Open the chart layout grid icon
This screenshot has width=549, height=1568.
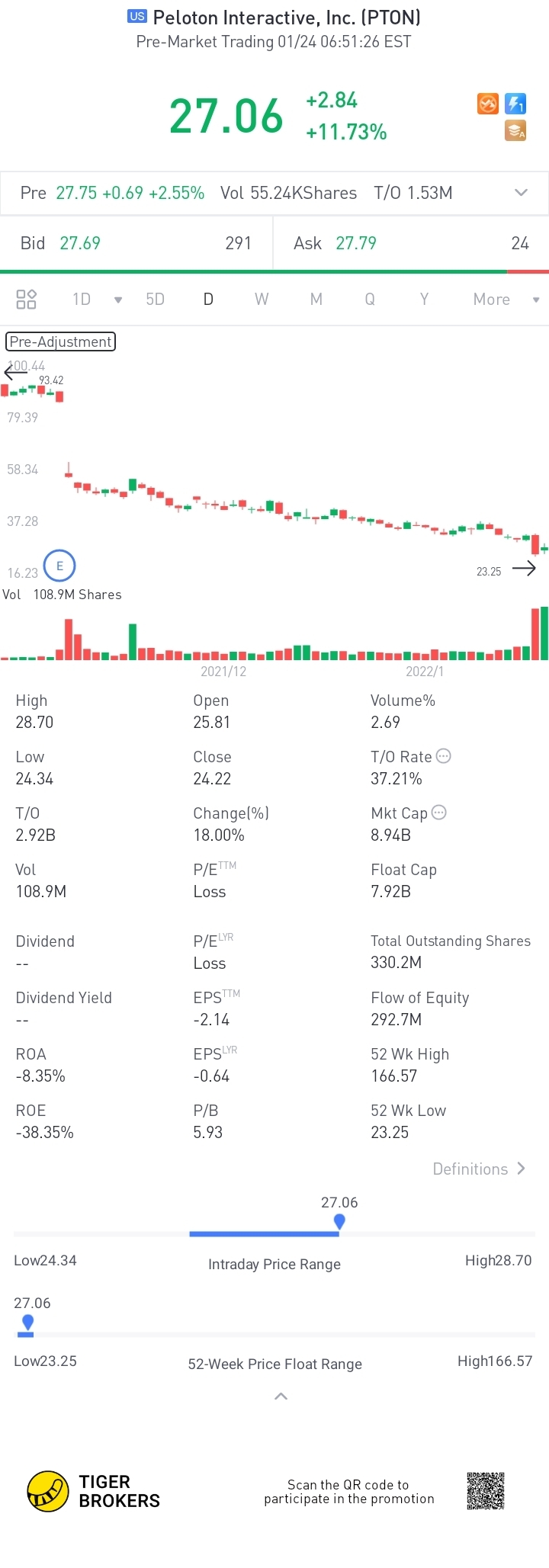pos(27,299)
